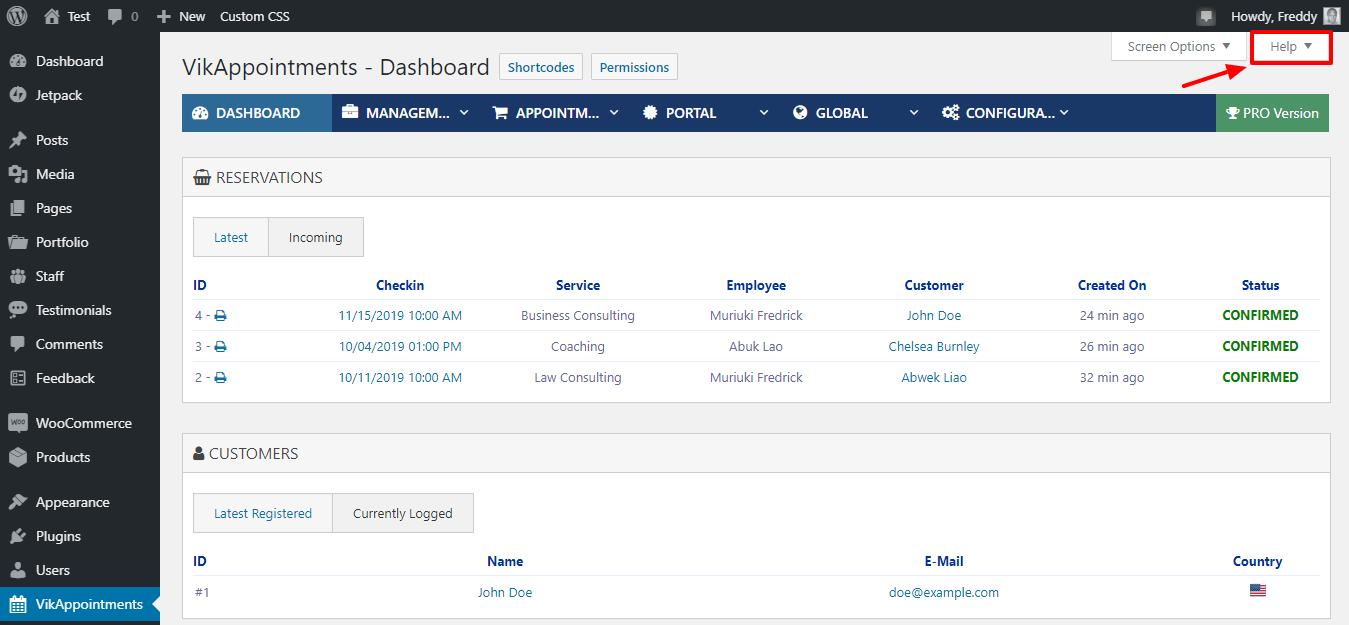
Task: Click the WooCommerce icon in sidebar
Action: coord(18,423)
